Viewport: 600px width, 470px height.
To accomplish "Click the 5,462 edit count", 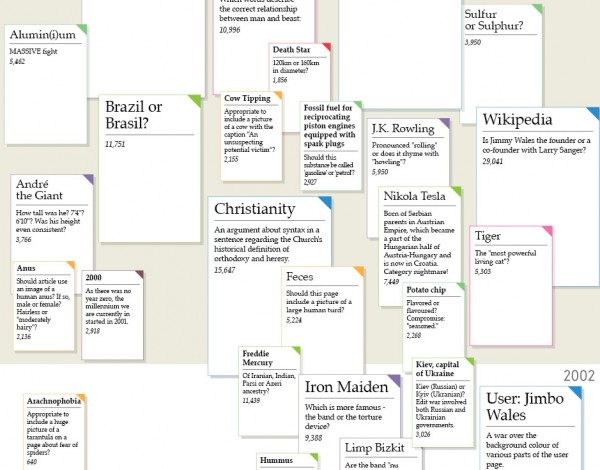I will pyautogui.click(x=17, y=62).
